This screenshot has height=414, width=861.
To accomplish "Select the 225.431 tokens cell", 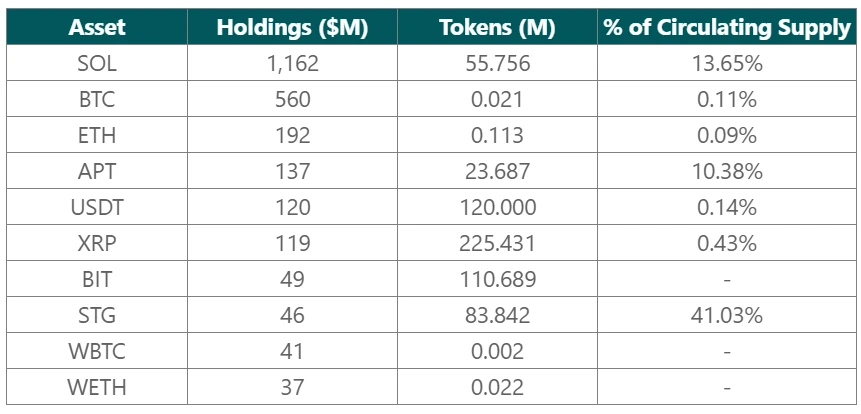I will [496, 243].
